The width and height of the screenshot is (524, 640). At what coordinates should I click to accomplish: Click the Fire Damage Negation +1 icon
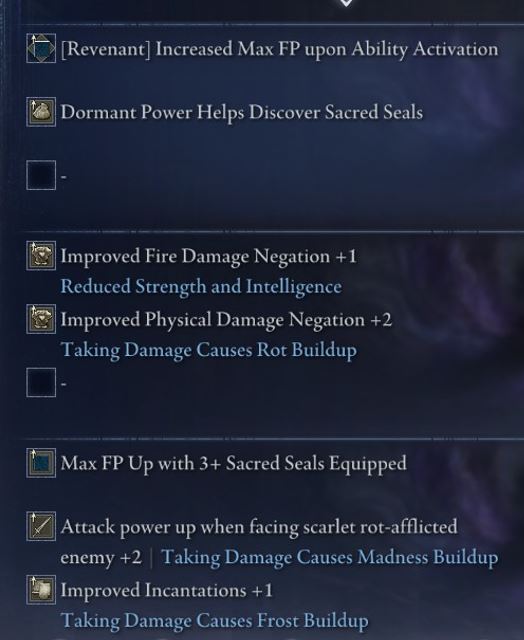click(x=41, y=256)
